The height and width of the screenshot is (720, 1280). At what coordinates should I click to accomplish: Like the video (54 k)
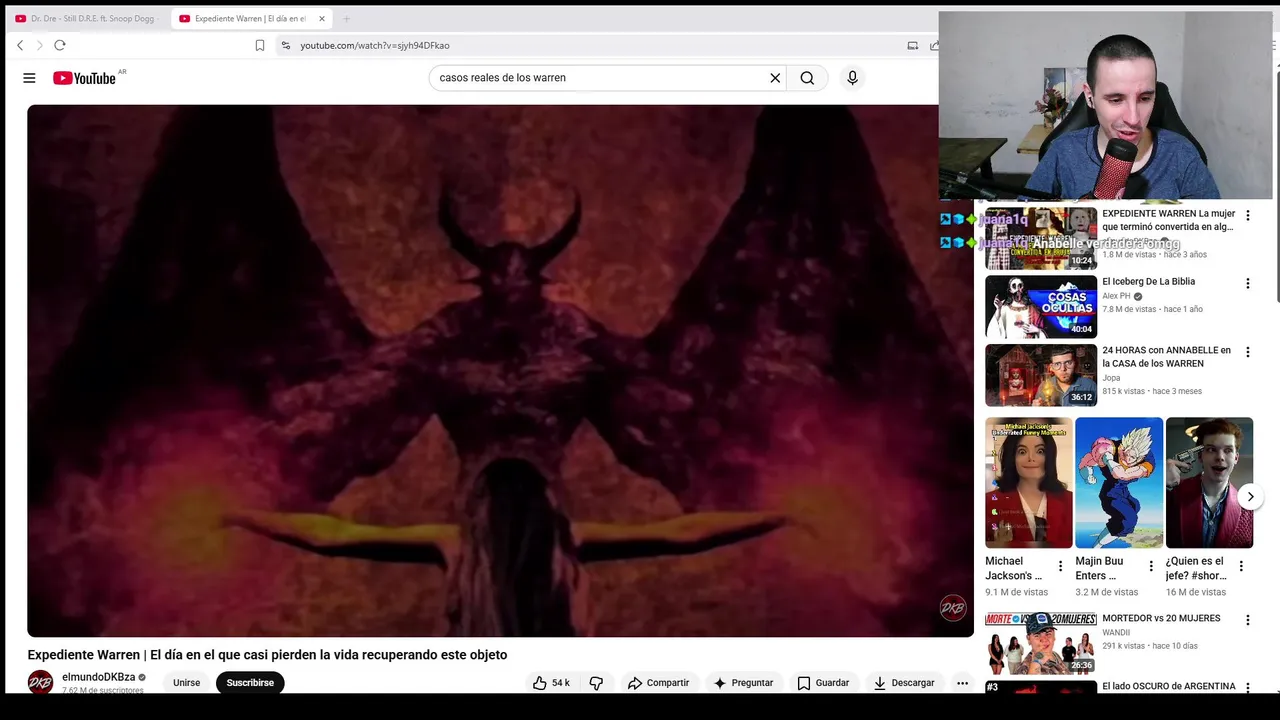(551, 683)
